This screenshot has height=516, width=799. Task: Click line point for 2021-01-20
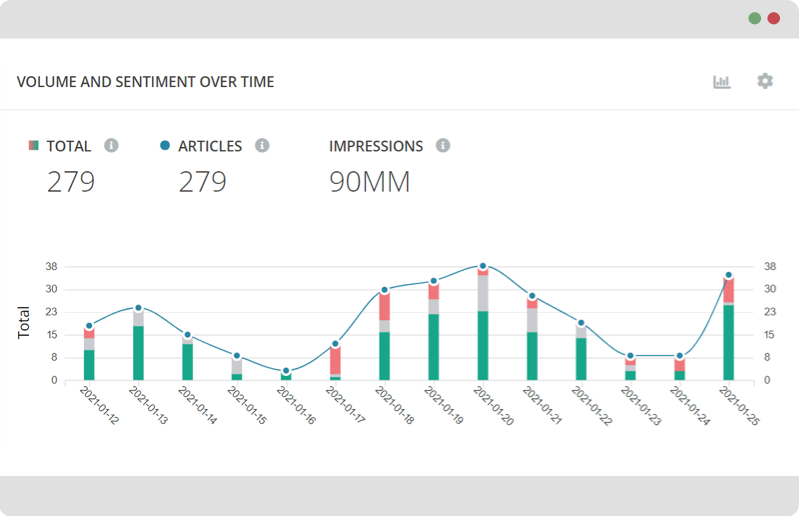pos(483,267)
